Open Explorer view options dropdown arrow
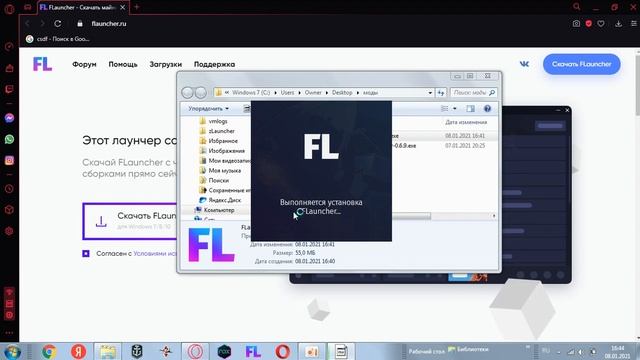640x360 pixels. pyautogui.click(x=455, y=109)
